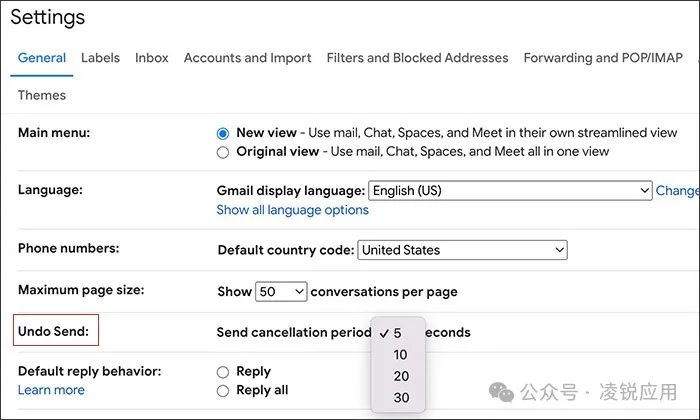Click the Phone numbers: label
This screenshot has width=700, height=420.
click(68, 248)
